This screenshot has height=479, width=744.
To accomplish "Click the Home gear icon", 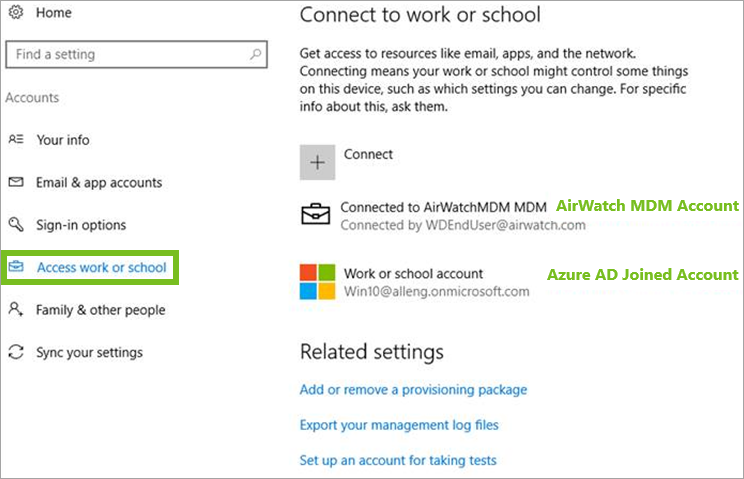I will tap(16, 12).
